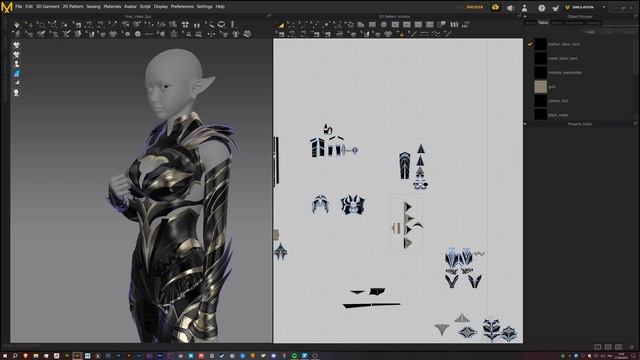Toggle the bottom icon of 3D view side toolbar
This screenshot has width=640, height=360.
[x=16, y=93]
